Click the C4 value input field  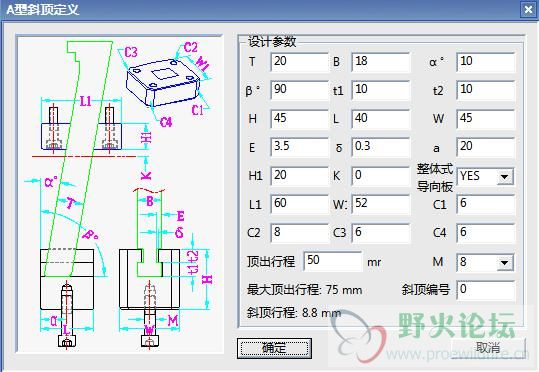(485, 233)
